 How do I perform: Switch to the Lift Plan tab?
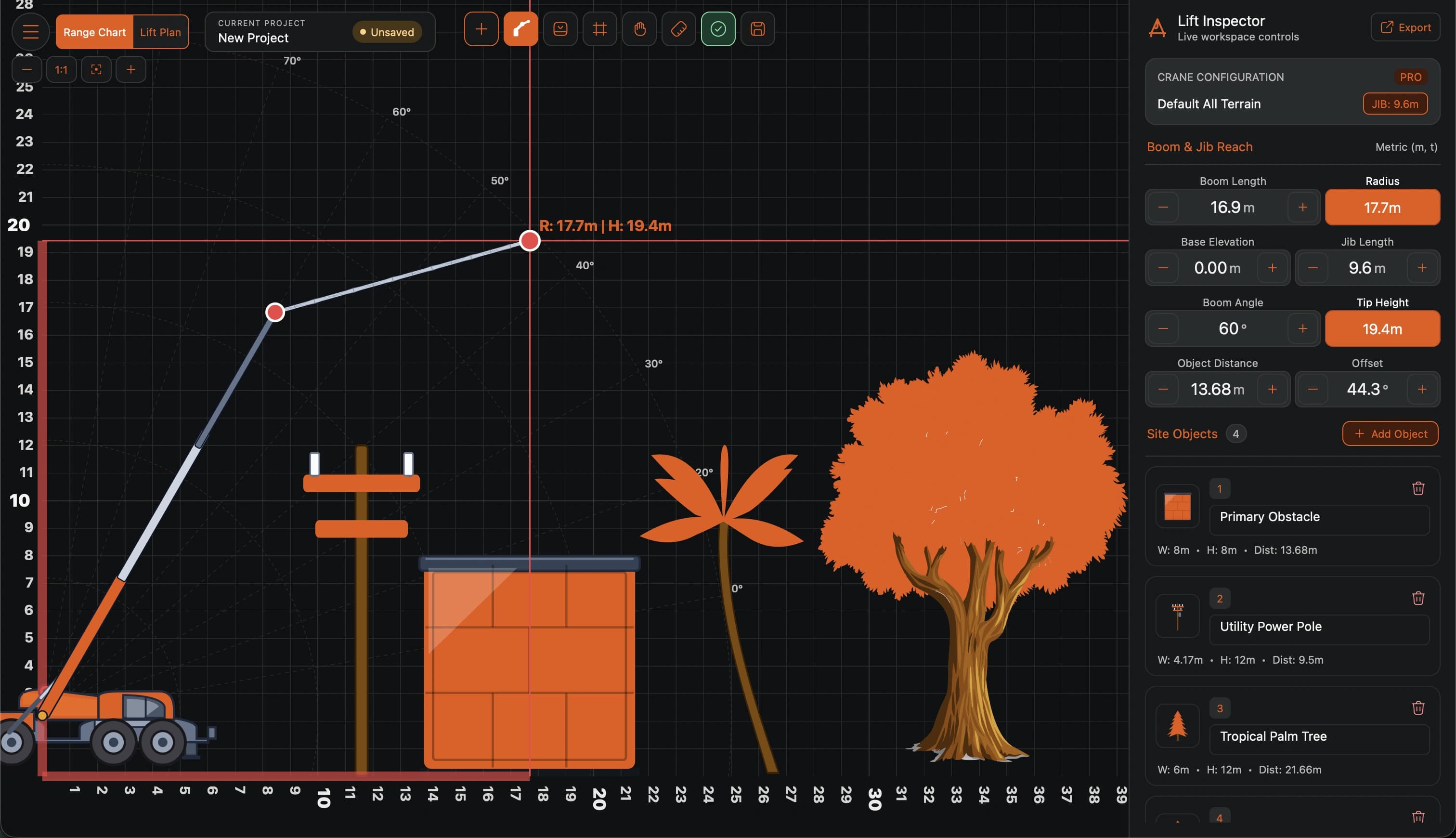160,32
